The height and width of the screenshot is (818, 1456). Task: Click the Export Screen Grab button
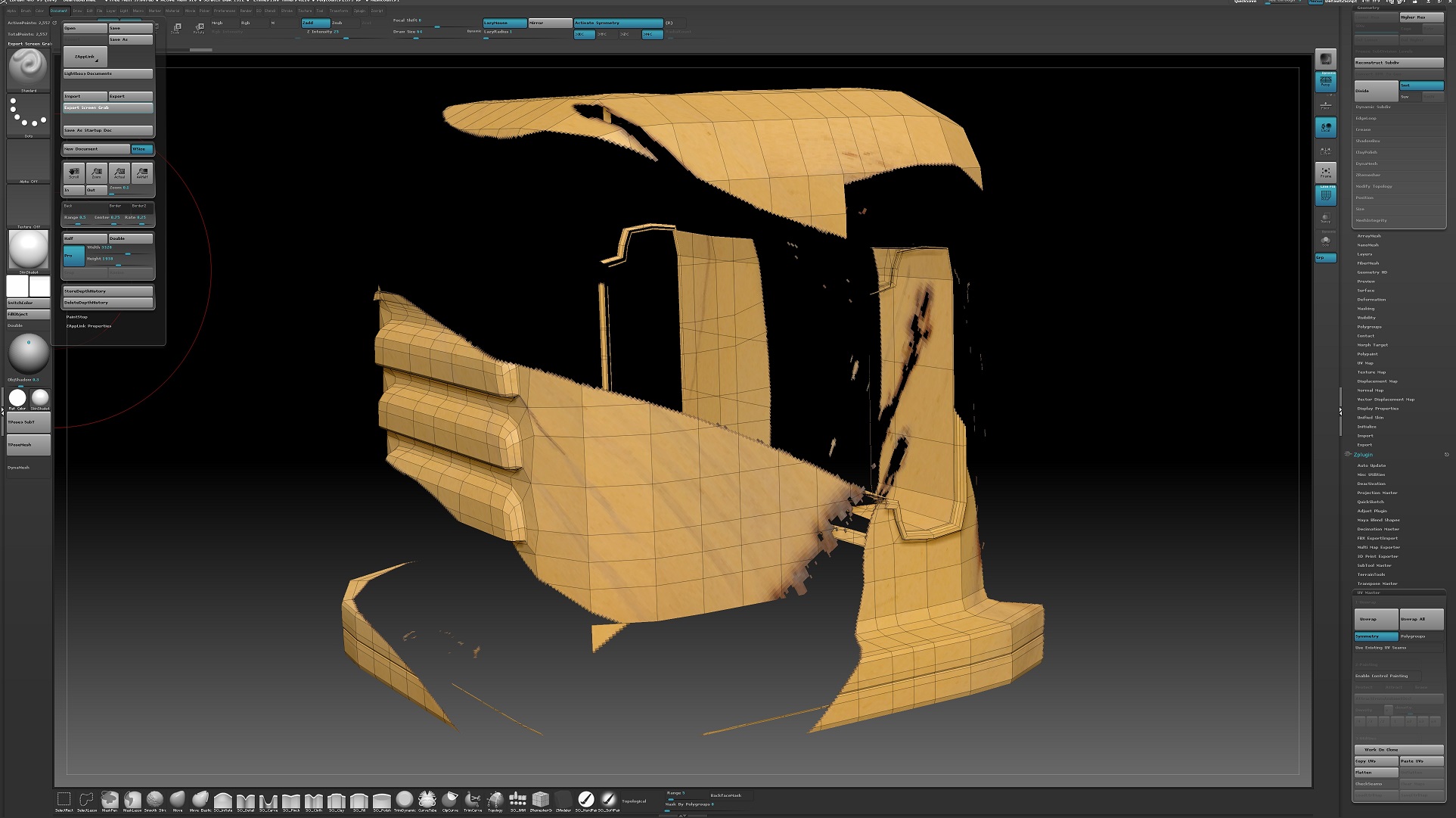tap(107, 107)
